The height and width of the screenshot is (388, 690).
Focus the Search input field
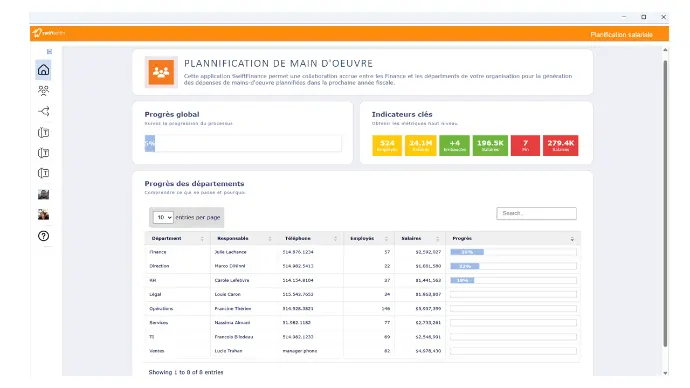tap(536, 213)
